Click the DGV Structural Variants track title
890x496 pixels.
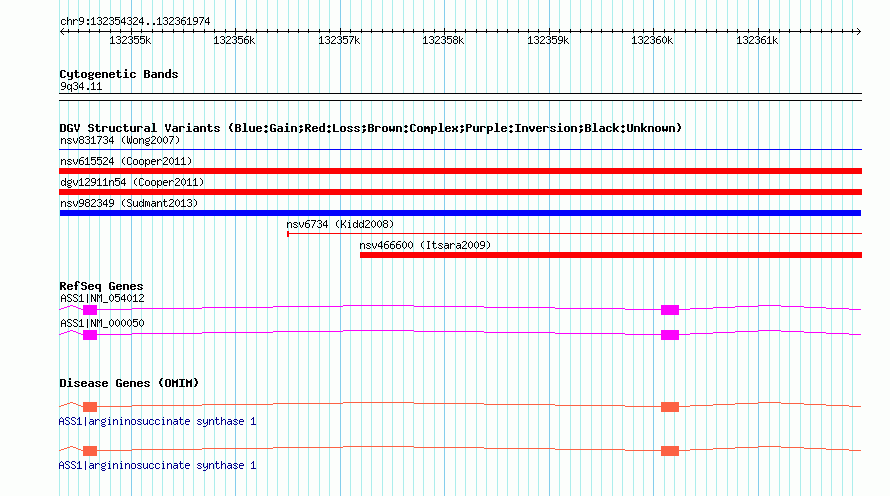370,128
